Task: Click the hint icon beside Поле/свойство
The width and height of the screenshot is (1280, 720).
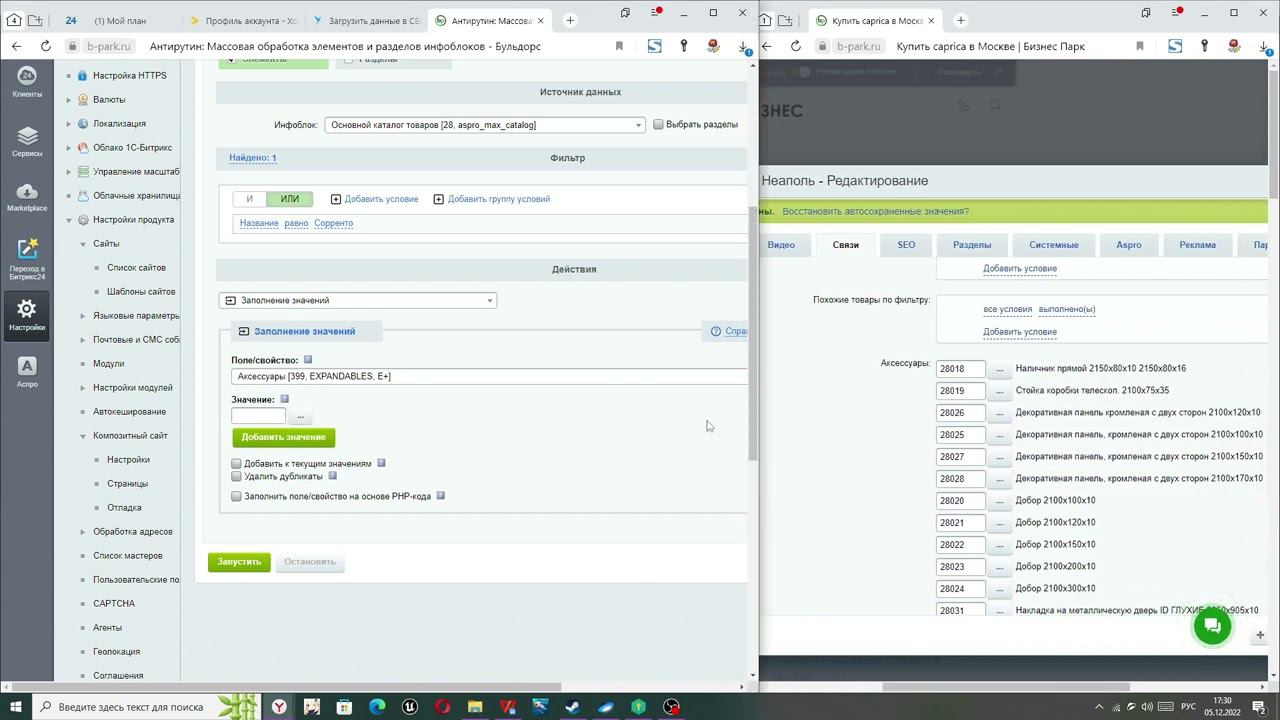Action: 308,360
